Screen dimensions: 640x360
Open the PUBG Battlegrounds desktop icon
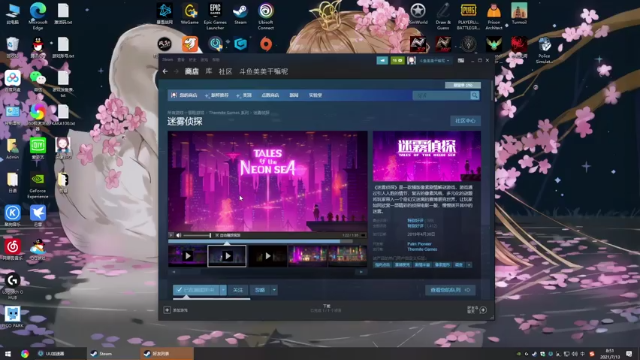[x=468, y=16]
